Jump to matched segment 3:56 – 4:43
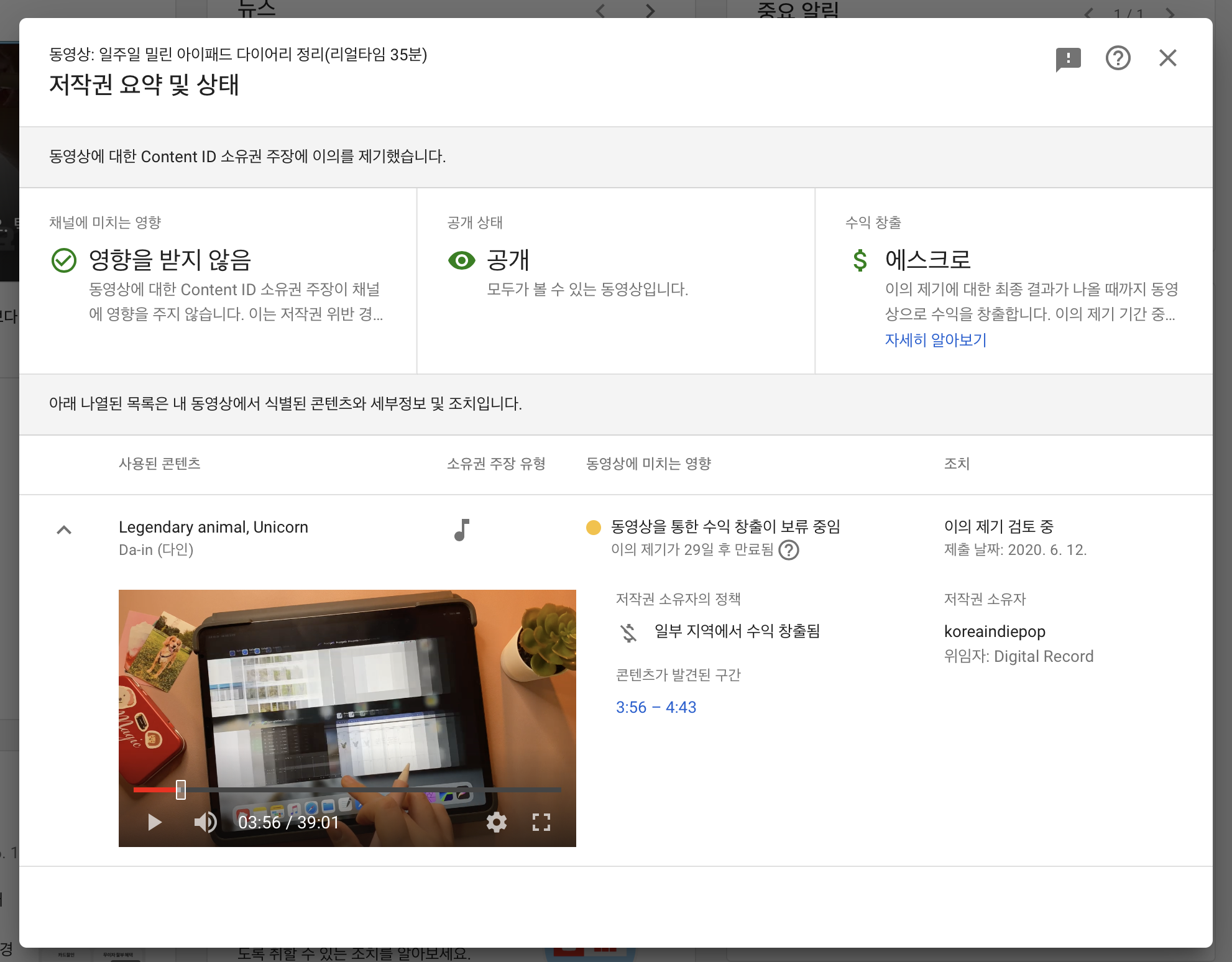Image resolution: width=1232 pixels, height=962 pixels. click(656, 707)
